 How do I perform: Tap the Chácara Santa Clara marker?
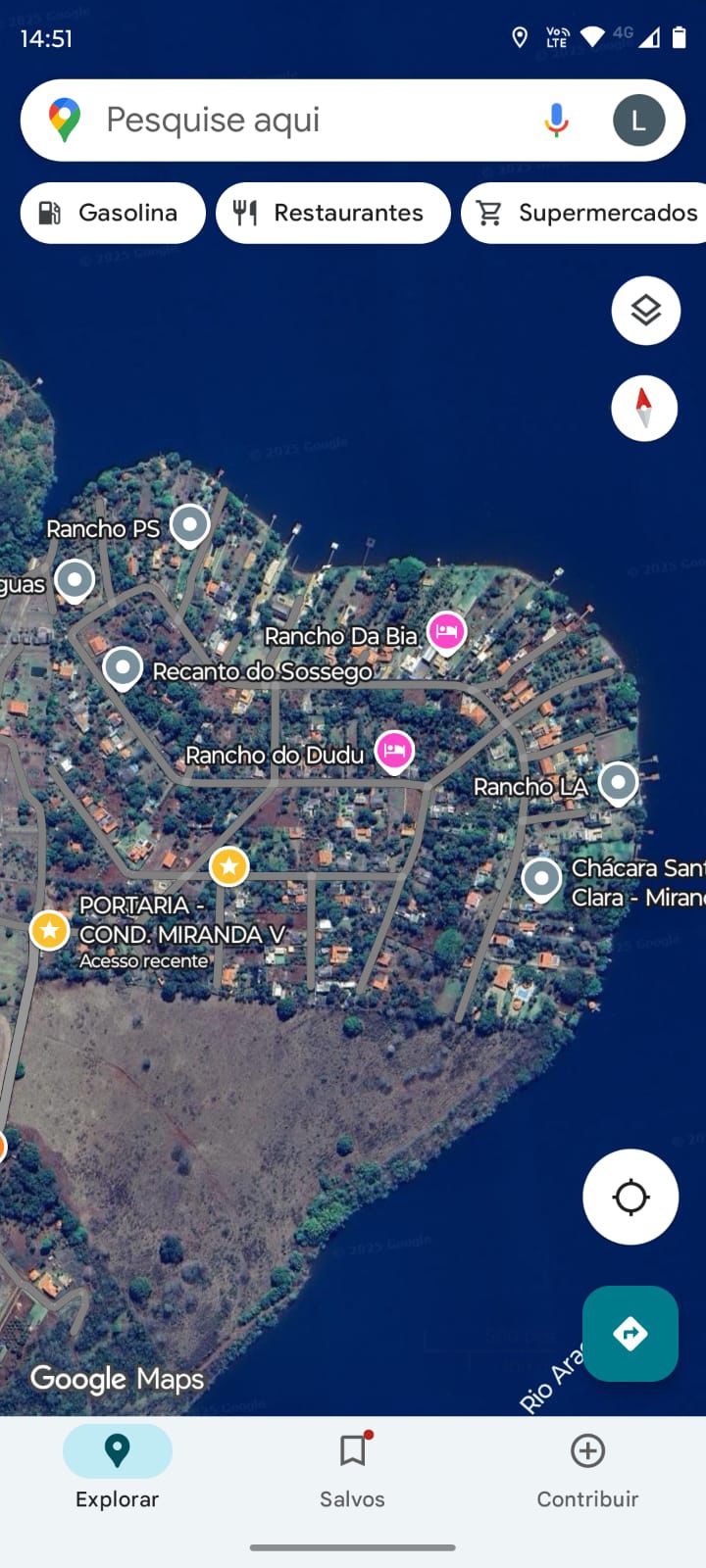(x=541, y=879)
